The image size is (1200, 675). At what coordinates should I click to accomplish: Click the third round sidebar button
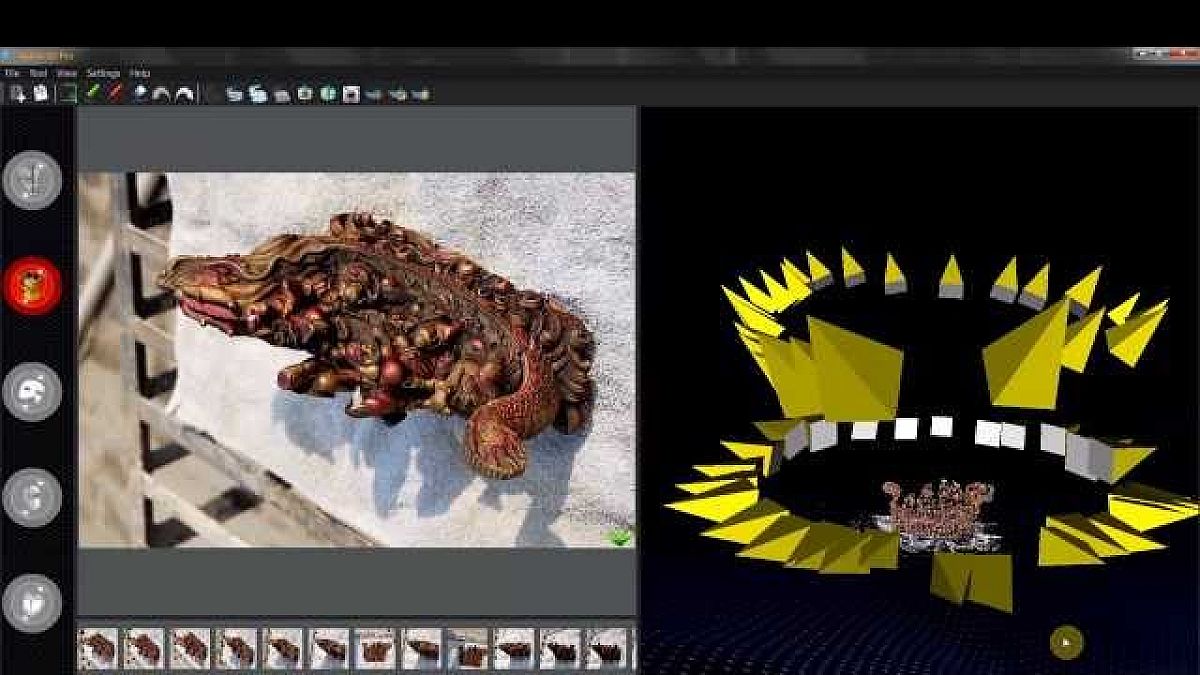pyautogui.click(x=32, y=391)
